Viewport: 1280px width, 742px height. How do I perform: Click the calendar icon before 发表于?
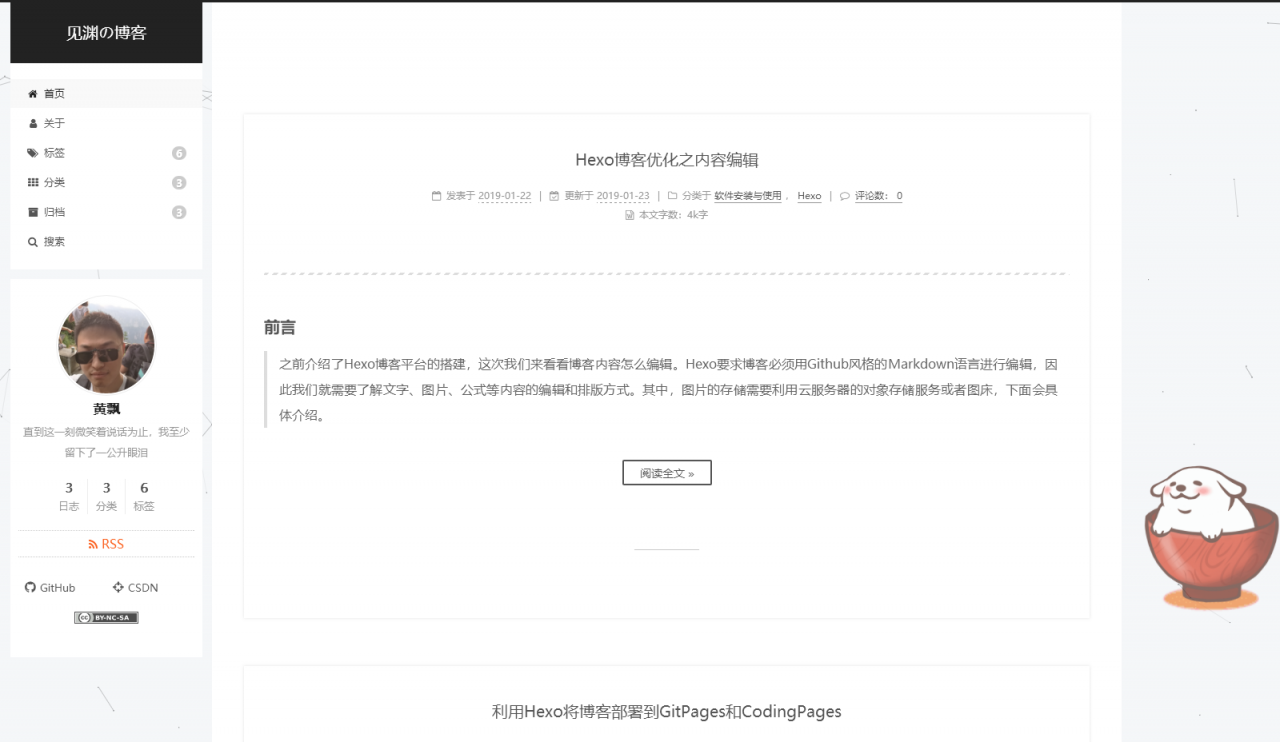[x=436, y=196]
